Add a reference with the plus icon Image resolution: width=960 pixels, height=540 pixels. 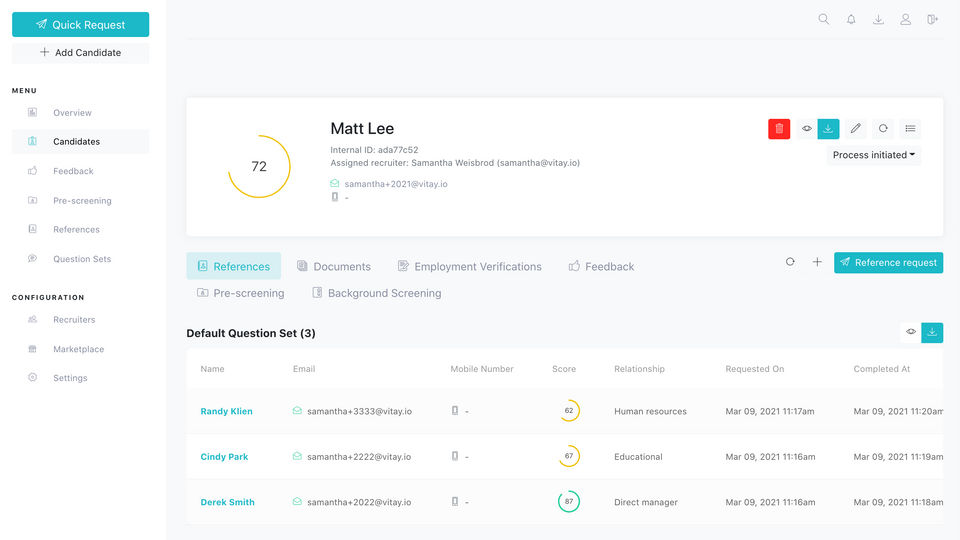pyautogui.click(x=817, y=262)
